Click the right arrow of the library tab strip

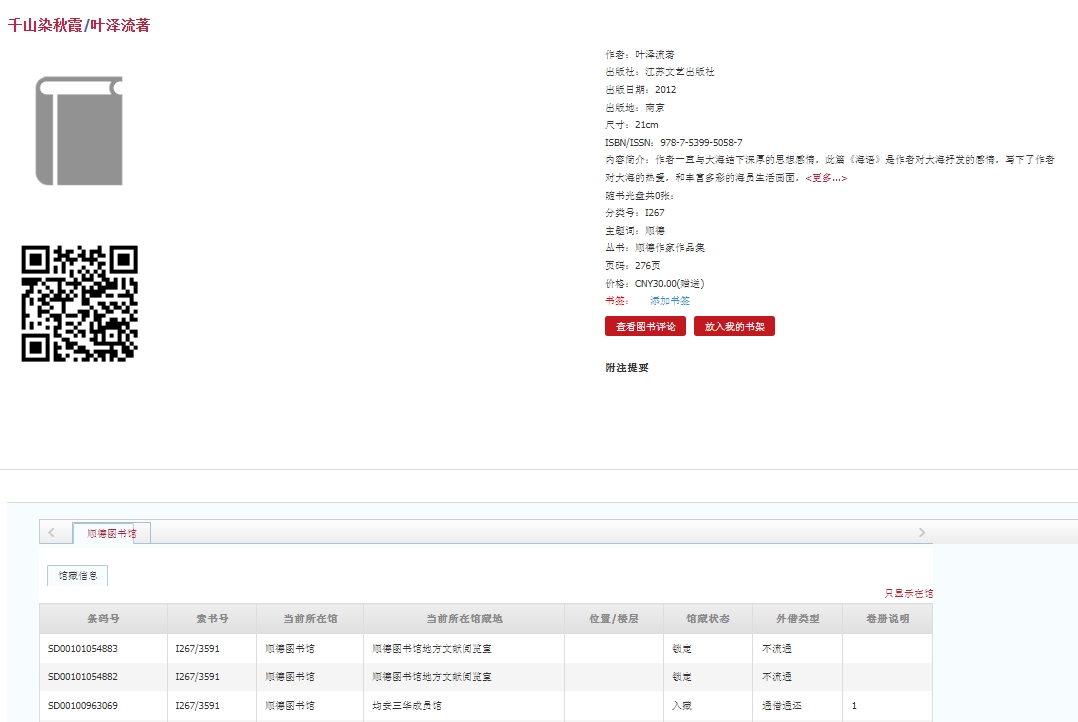pyautogui.click(x=922, y=533)
